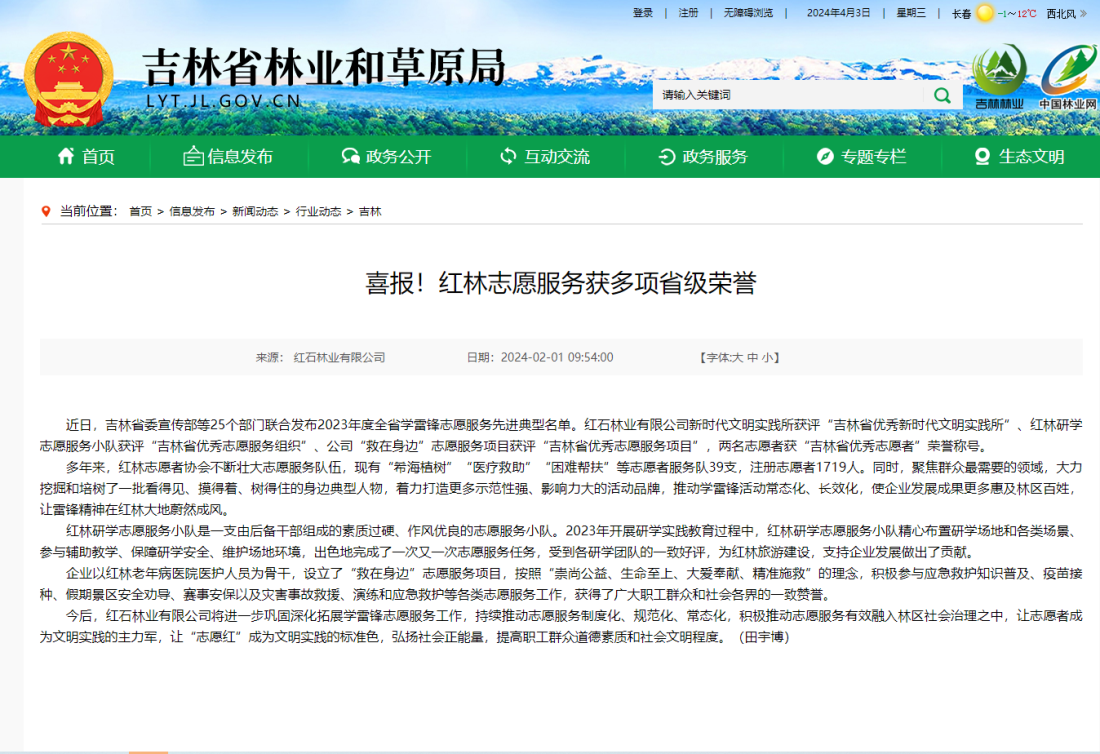Click the 注册 link
The width and height of the screenshot is (1100, 754).
coord(688,13)
